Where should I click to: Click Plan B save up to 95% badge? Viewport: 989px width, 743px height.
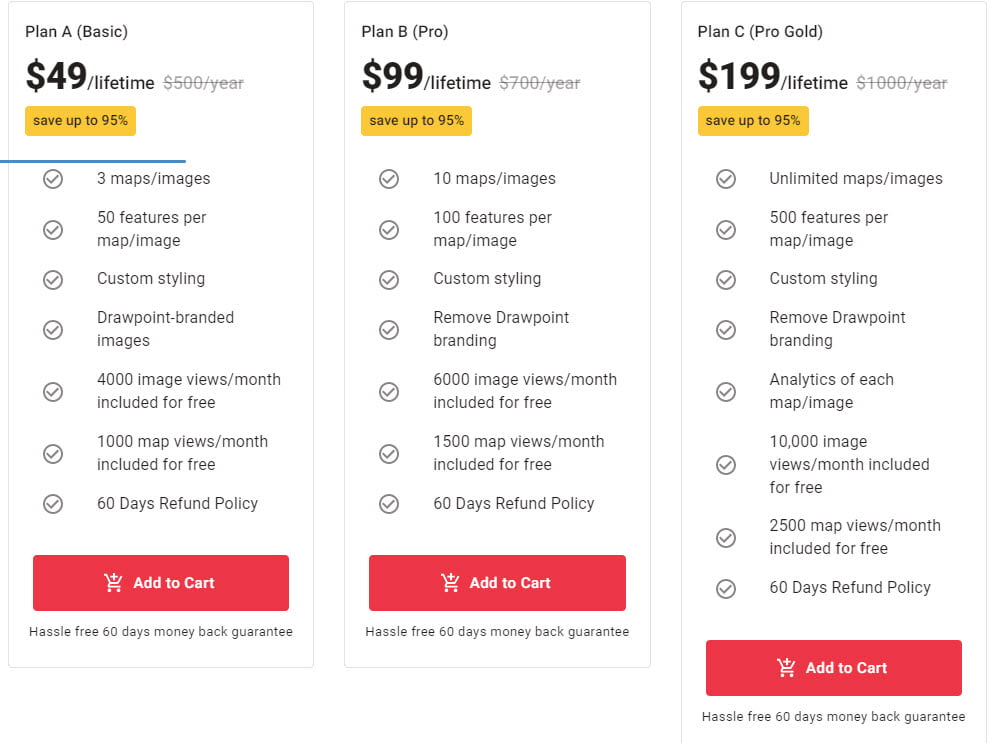coord(416,121)
